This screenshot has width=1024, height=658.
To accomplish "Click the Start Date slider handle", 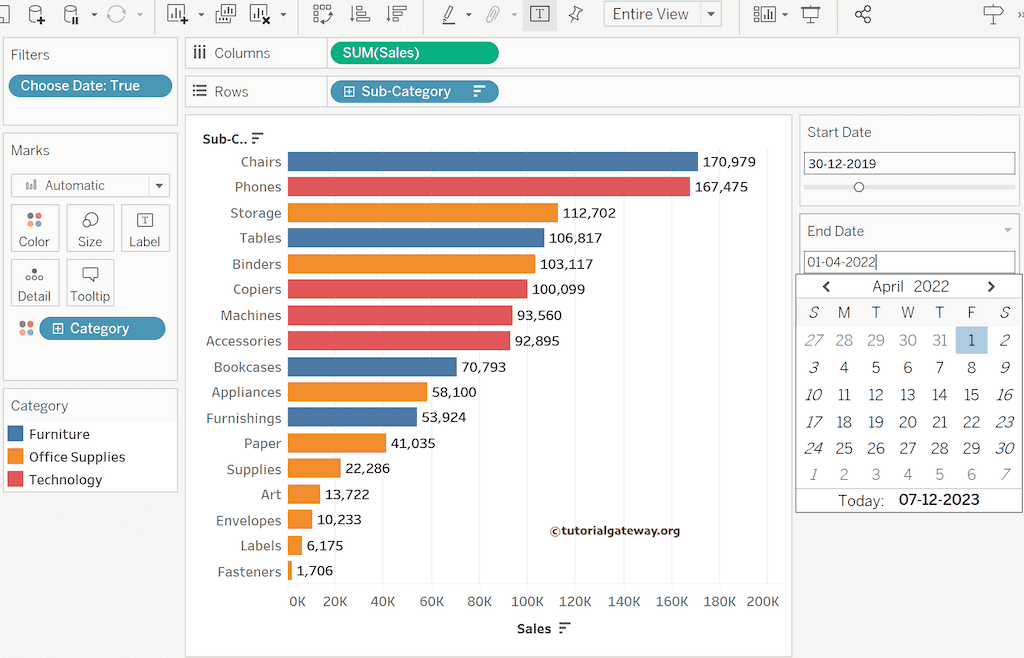I will 858,186.
